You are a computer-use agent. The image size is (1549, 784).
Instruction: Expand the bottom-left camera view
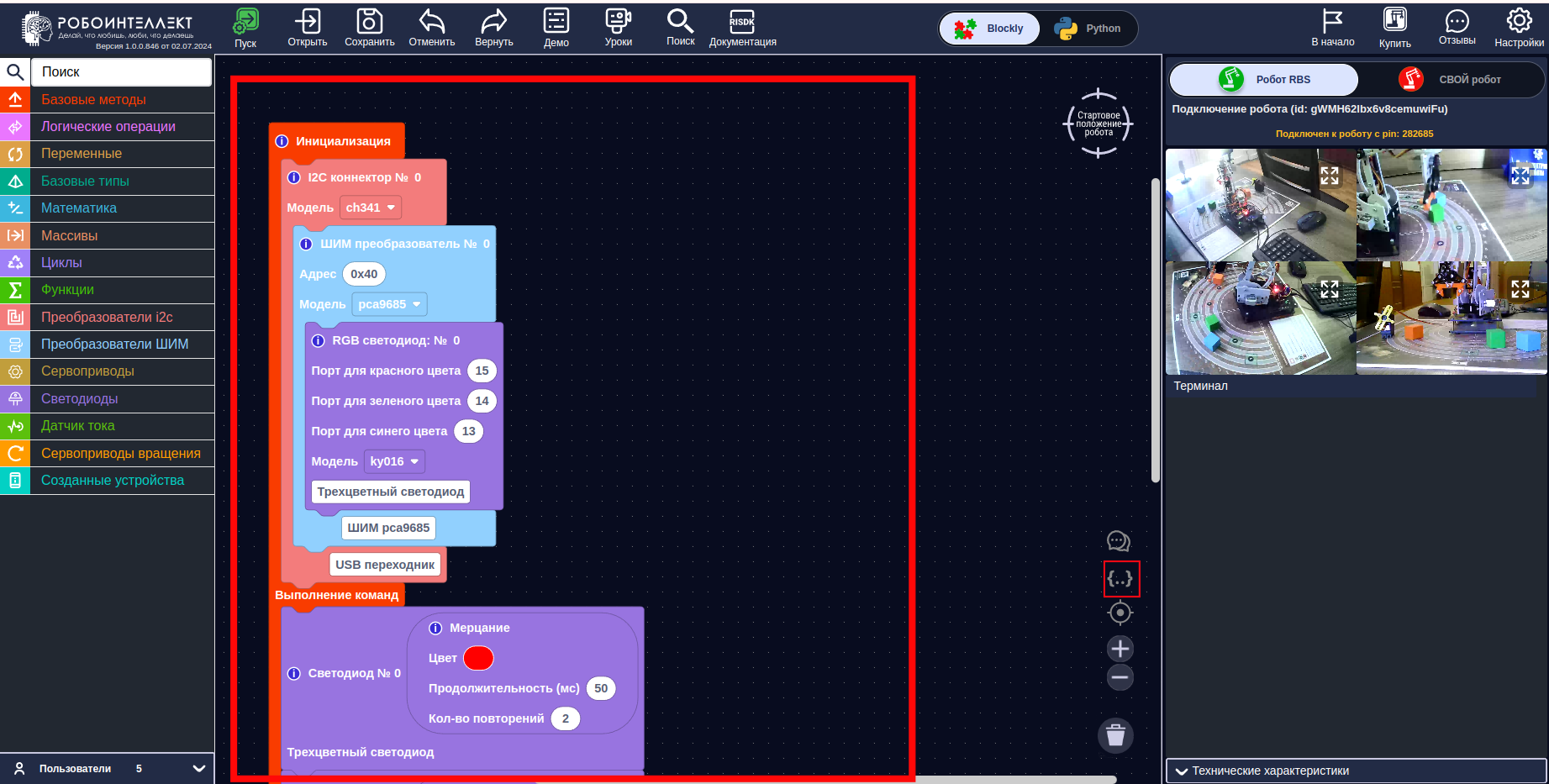click(x=1329, y=289)
